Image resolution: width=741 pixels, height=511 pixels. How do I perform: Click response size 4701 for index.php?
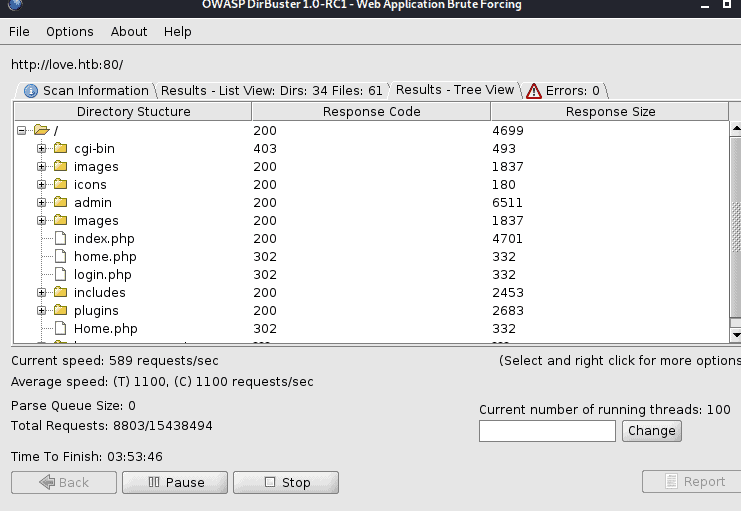click(507, 238)
